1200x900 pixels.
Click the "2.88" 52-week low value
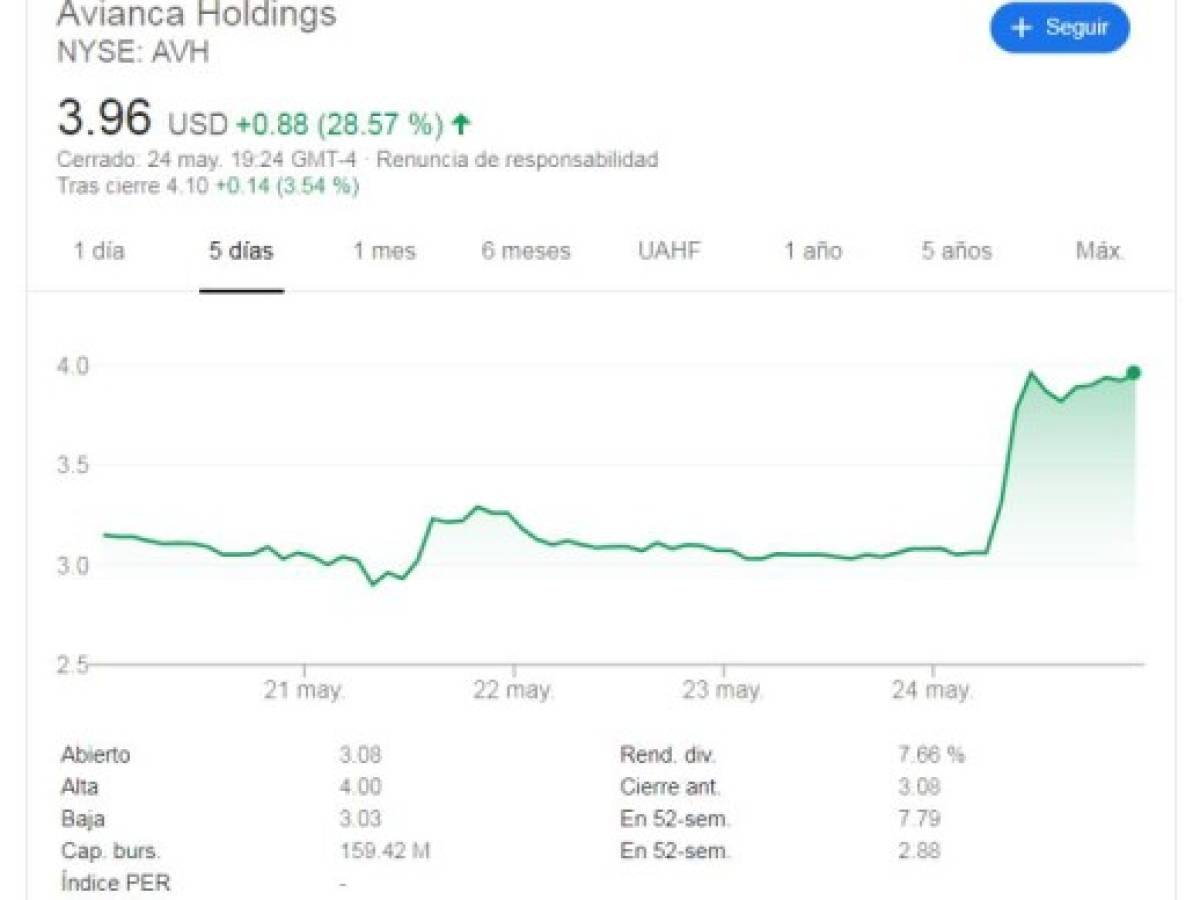click(920, 851)
